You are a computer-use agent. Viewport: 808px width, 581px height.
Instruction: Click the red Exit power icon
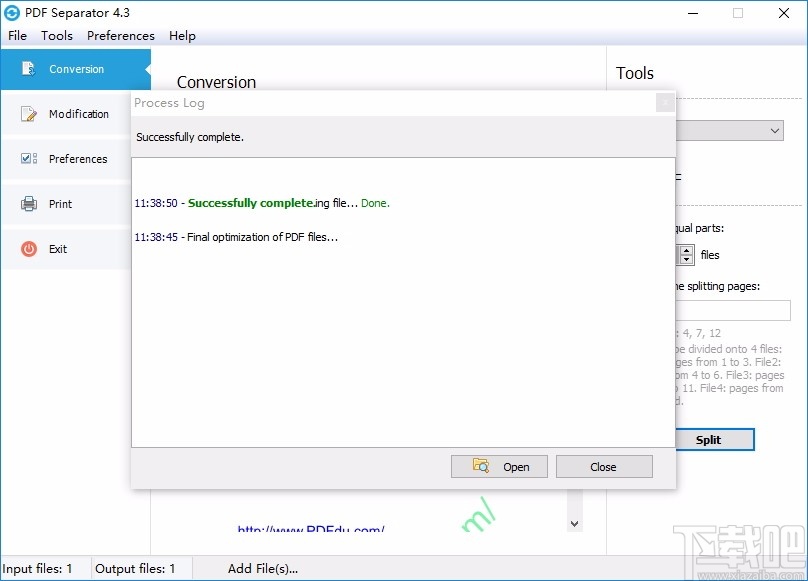tap(27, 249)
